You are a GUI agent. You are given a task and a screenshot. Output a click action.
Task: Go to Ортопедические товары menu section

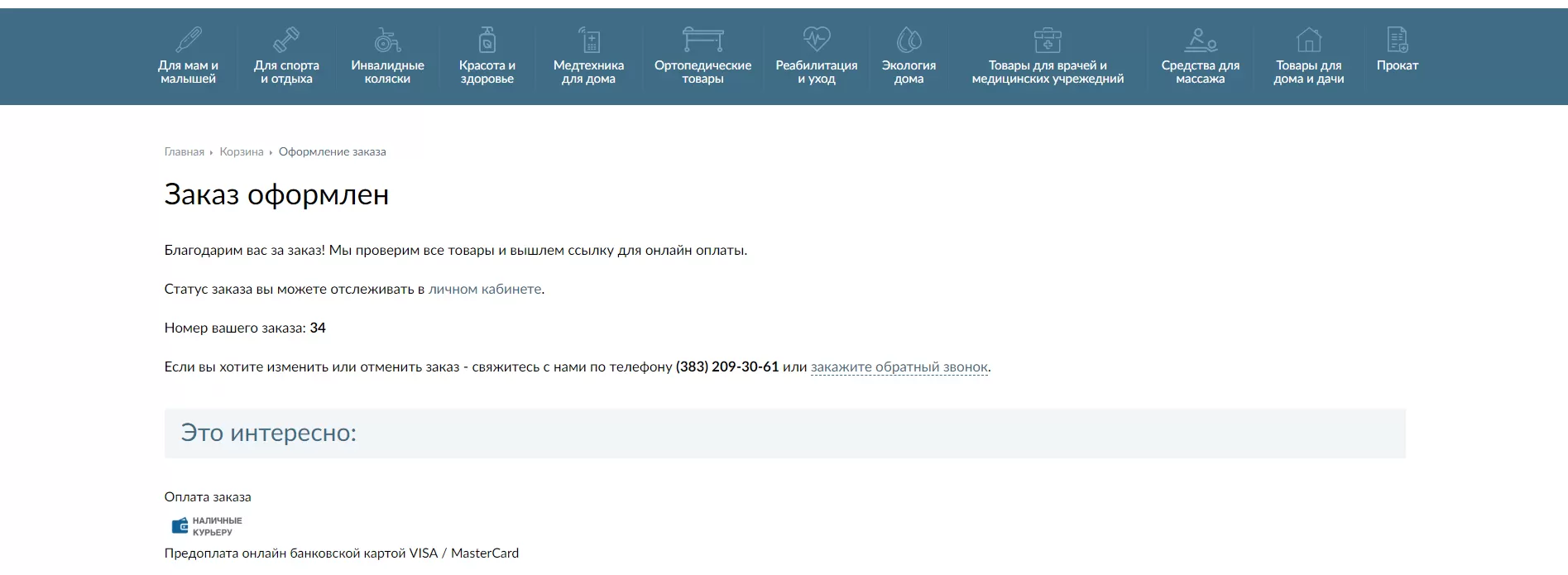[702, 72]
